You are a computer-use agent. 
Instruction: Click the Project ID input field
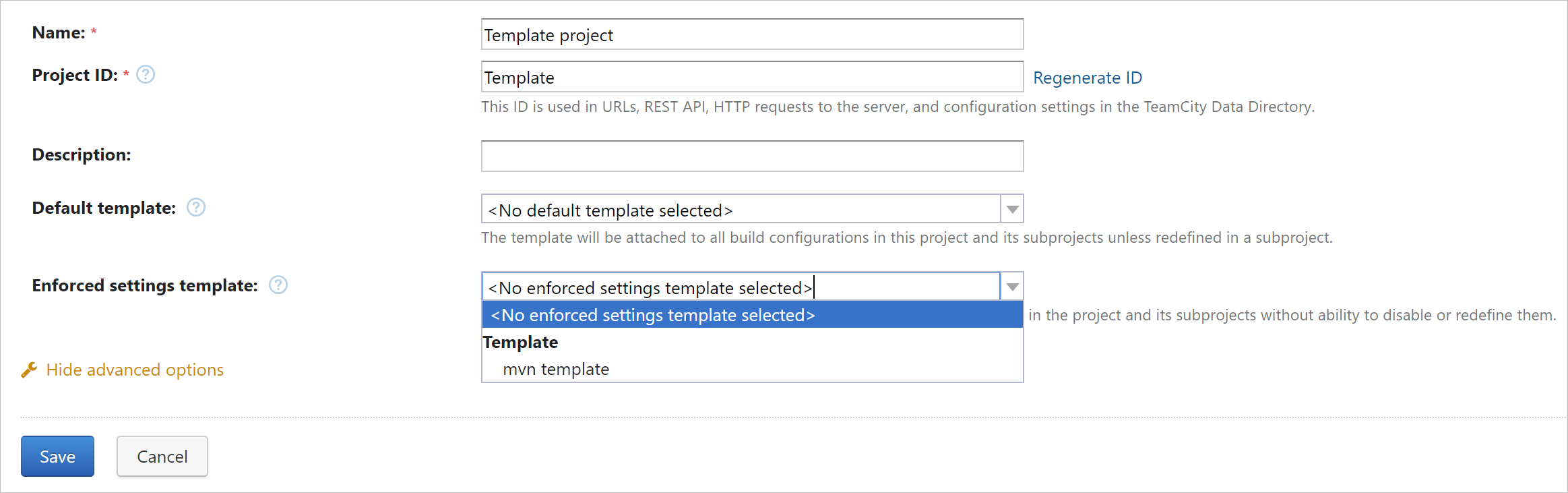click(751, 76)
